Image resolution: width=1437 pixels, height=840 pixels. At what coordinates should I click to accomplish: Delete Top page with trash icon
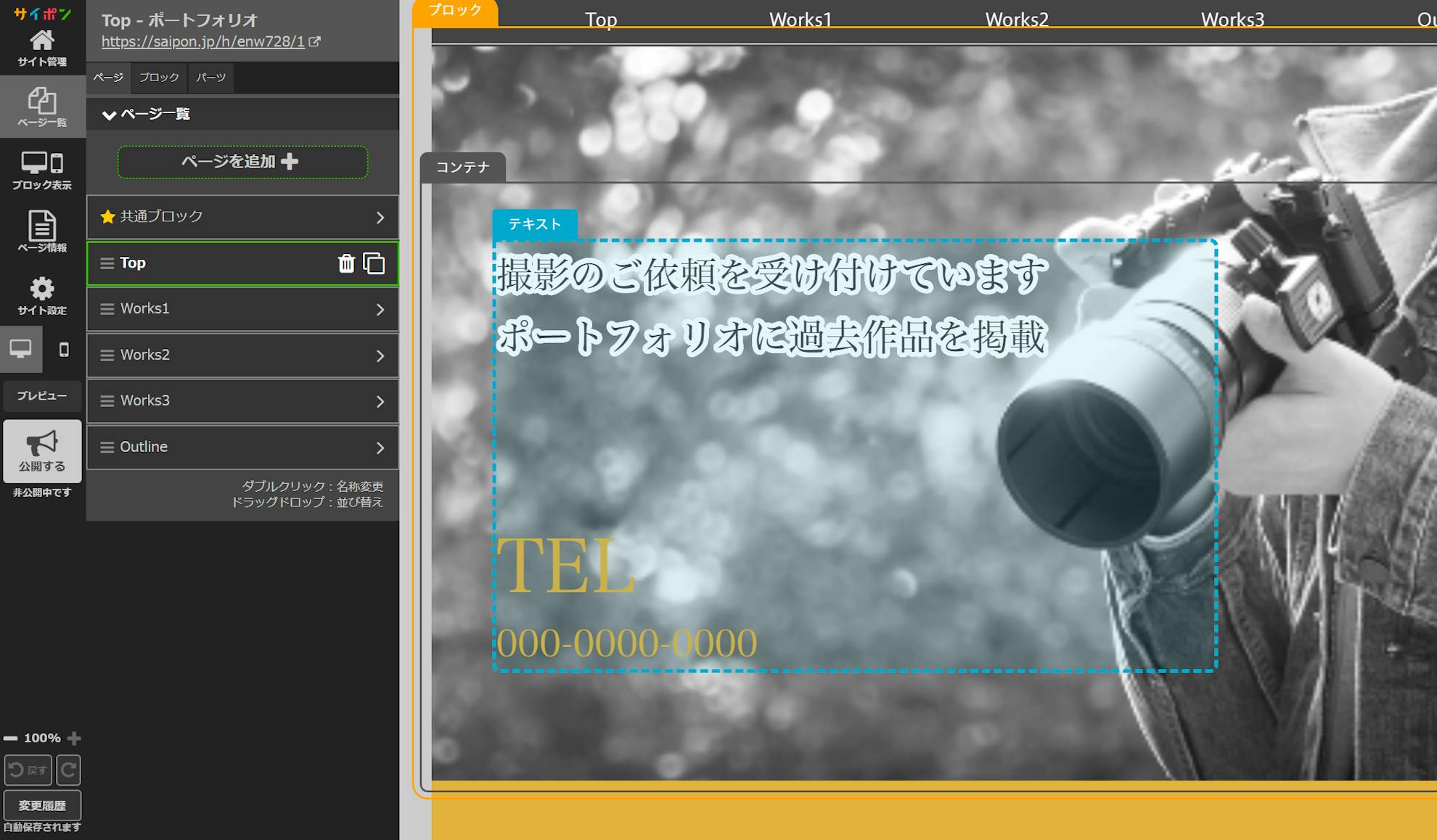click(346, 263)
